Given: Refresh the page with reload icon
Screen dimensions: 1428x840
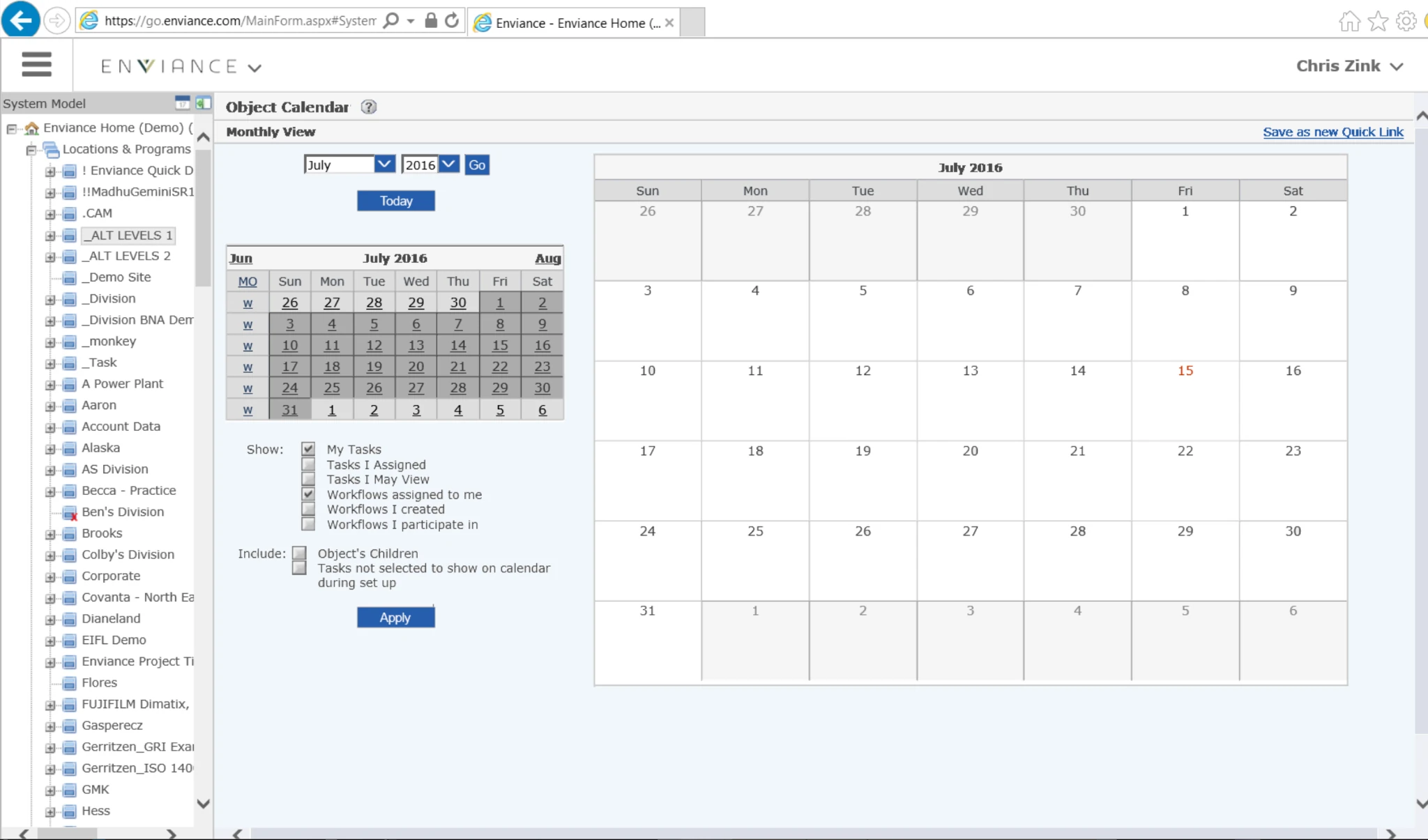Looking at the screenshot, I should click(452, 20).
